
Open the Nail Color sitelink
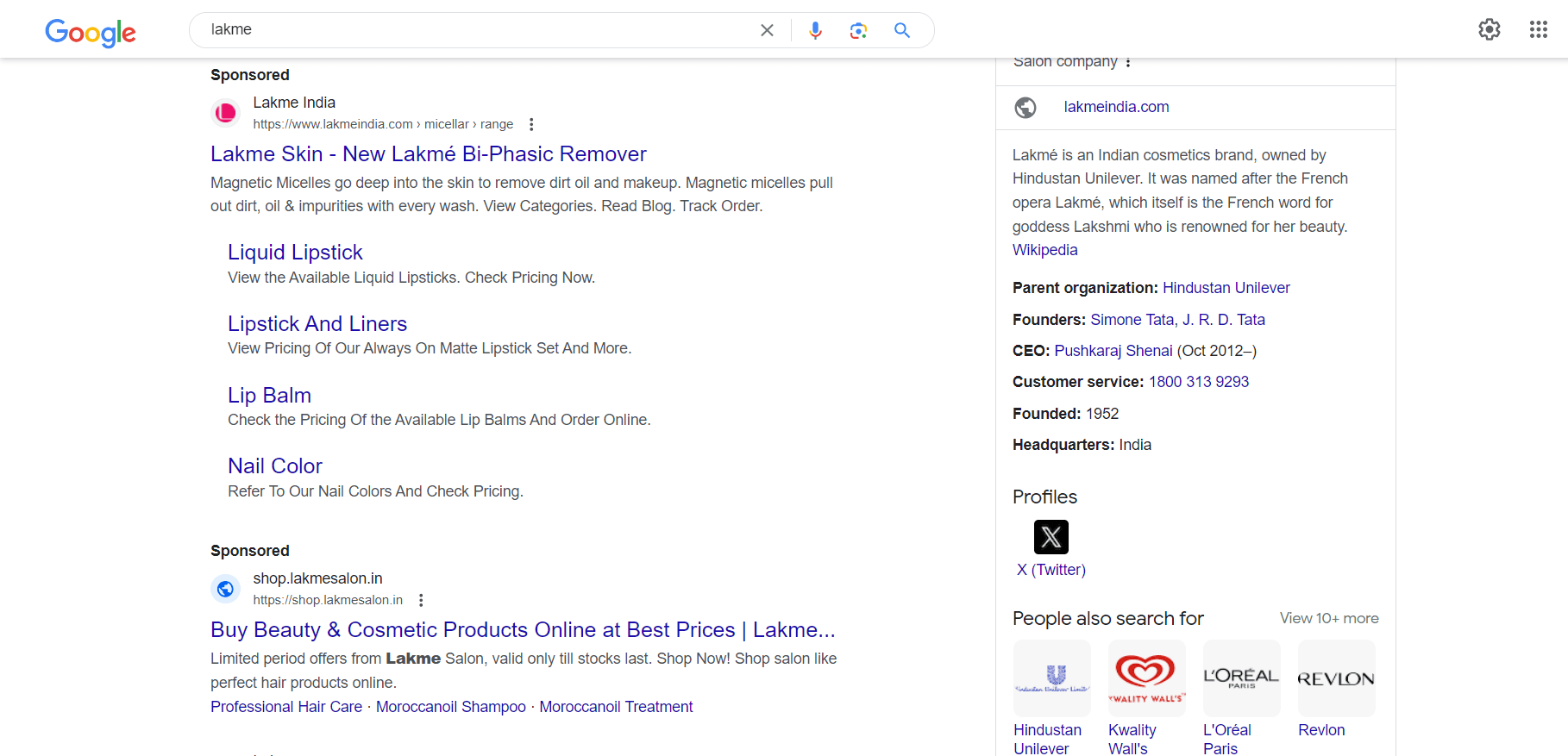click(275, 466)
